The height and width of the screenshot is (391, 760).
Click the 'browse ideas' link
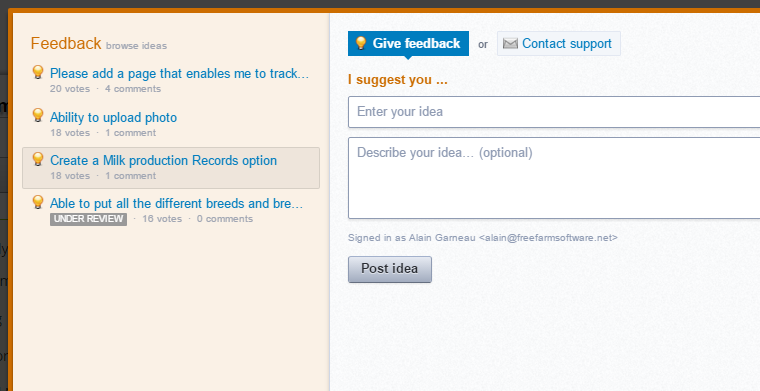(136, 46)
